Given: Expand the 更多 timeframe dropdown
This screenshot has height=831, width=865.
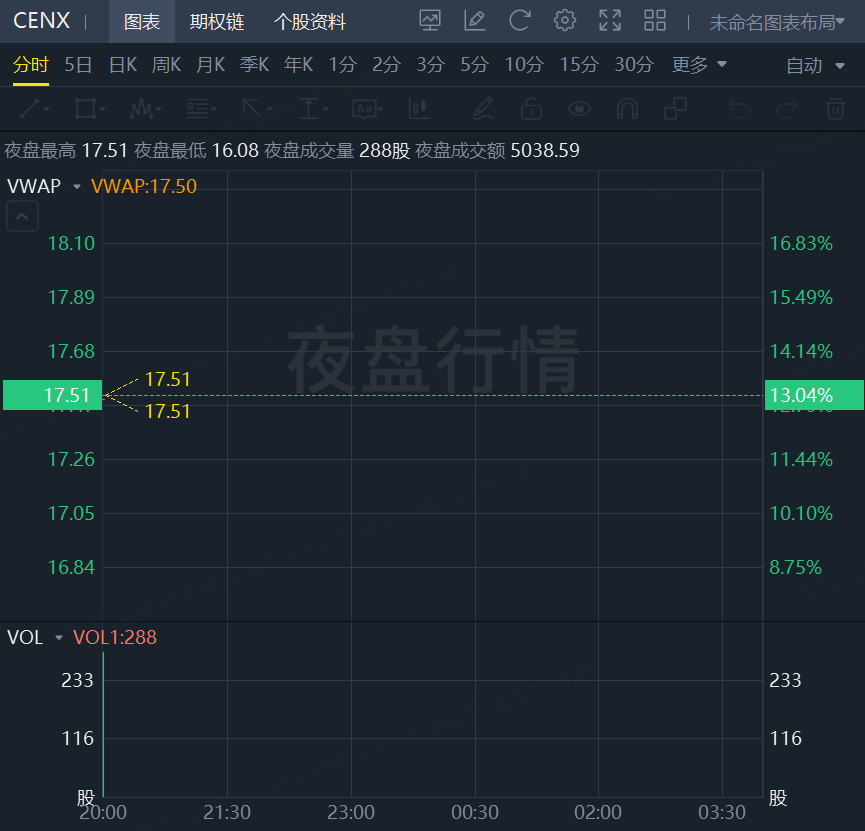Looking at the screenshot, I should [699, 65].
